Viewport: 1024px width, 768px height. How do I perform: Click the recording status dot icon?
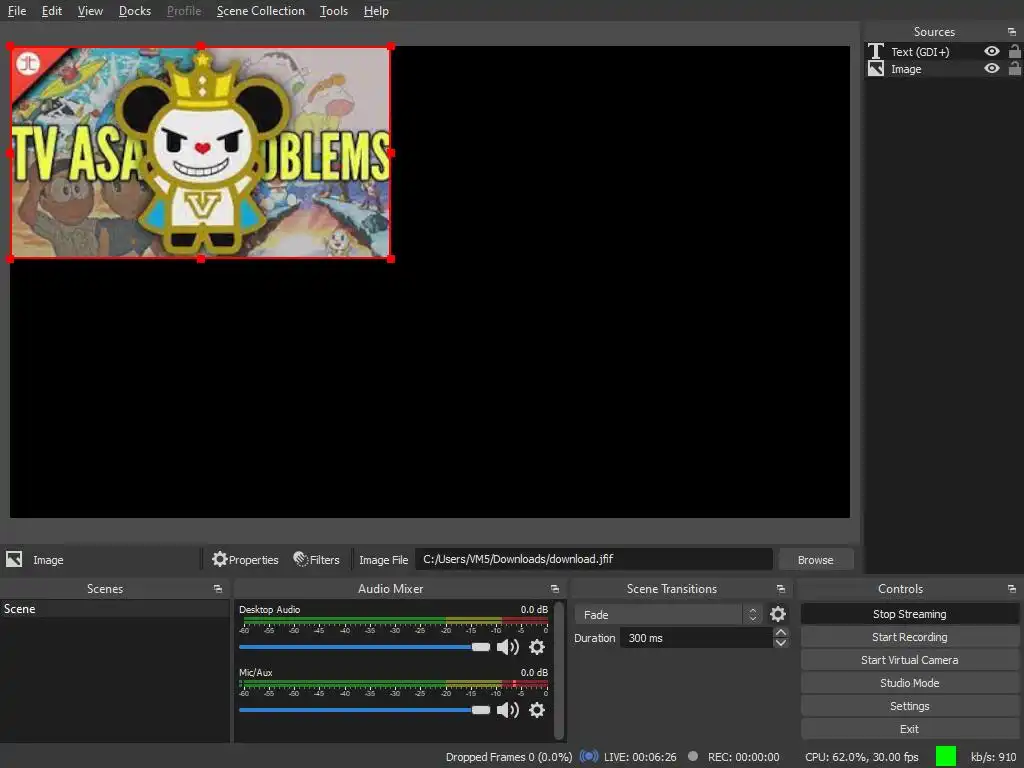click(x=693, y=756)
